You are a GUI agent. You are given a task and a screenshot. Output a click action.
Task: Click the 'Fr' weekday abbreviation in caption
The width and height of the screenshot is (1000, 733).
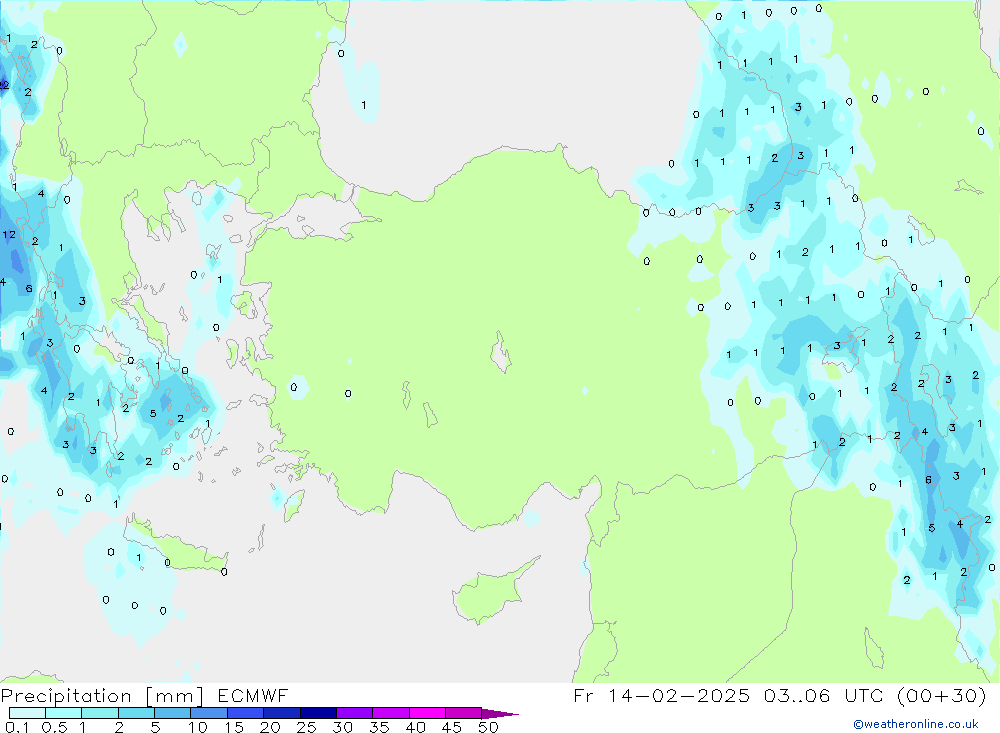tap(583, 695)
